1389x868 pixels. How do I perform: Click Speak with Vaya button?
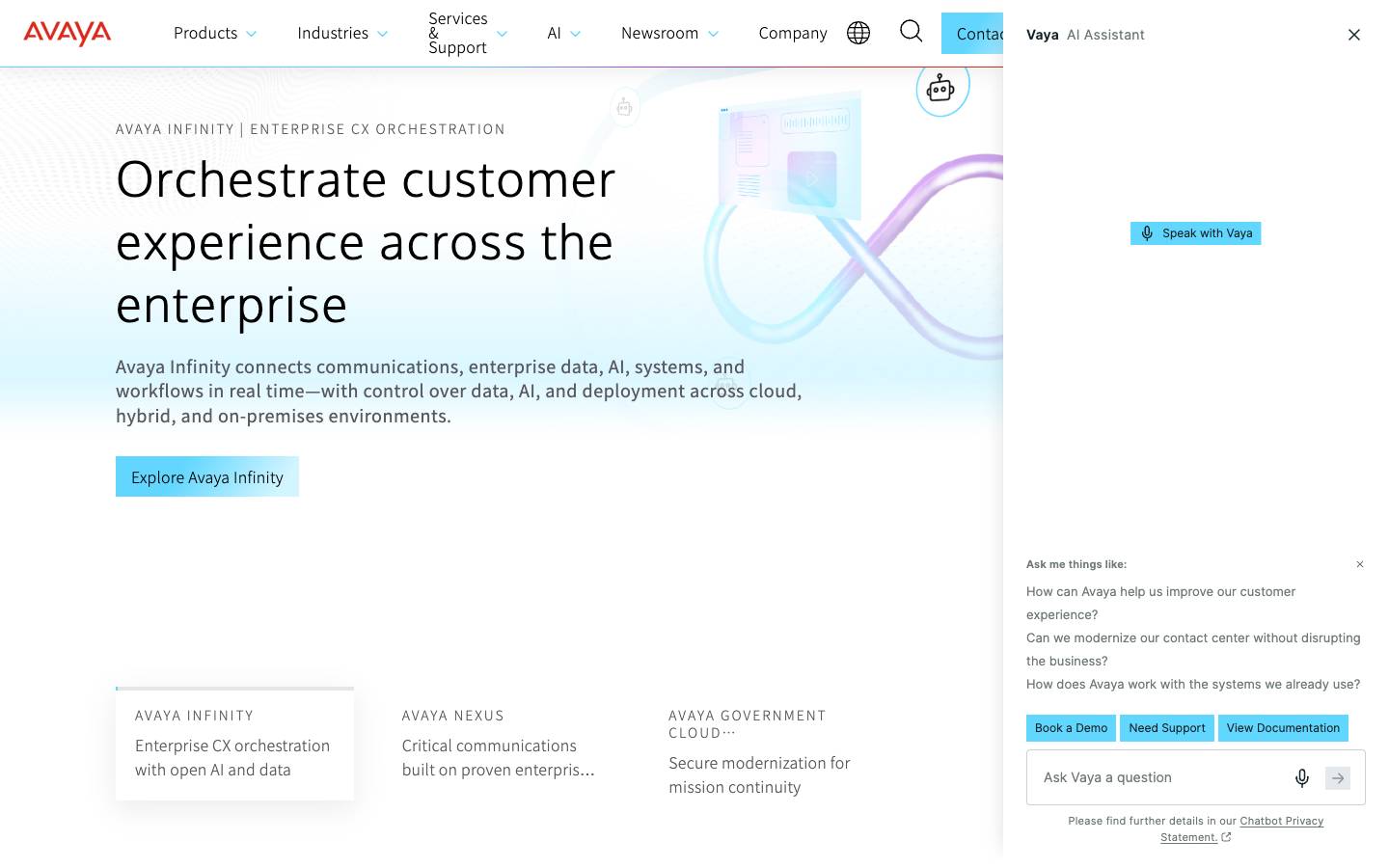point(1195,233)
